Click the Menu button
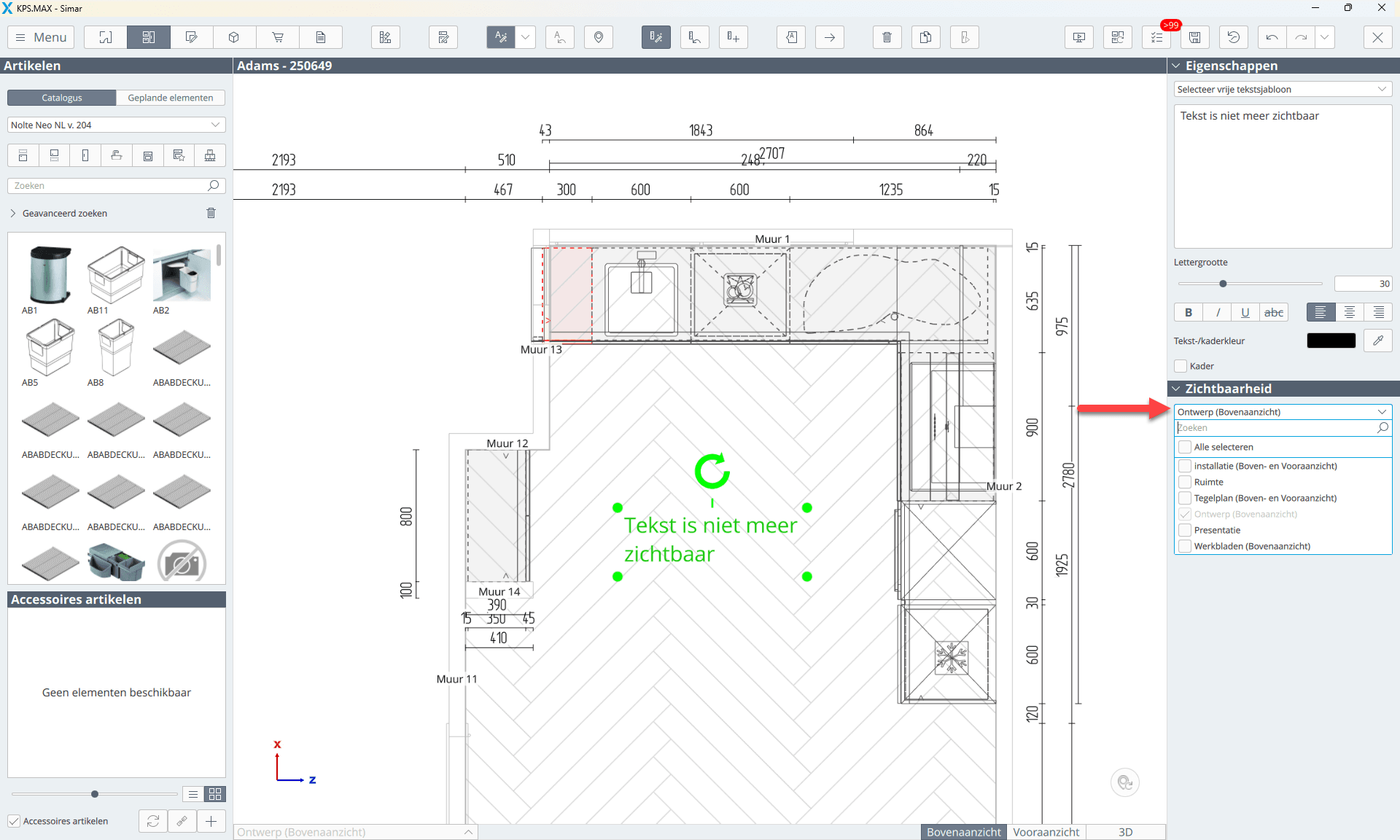The image size is (1400, 840). pyautogui.click(x=41, y=37)
